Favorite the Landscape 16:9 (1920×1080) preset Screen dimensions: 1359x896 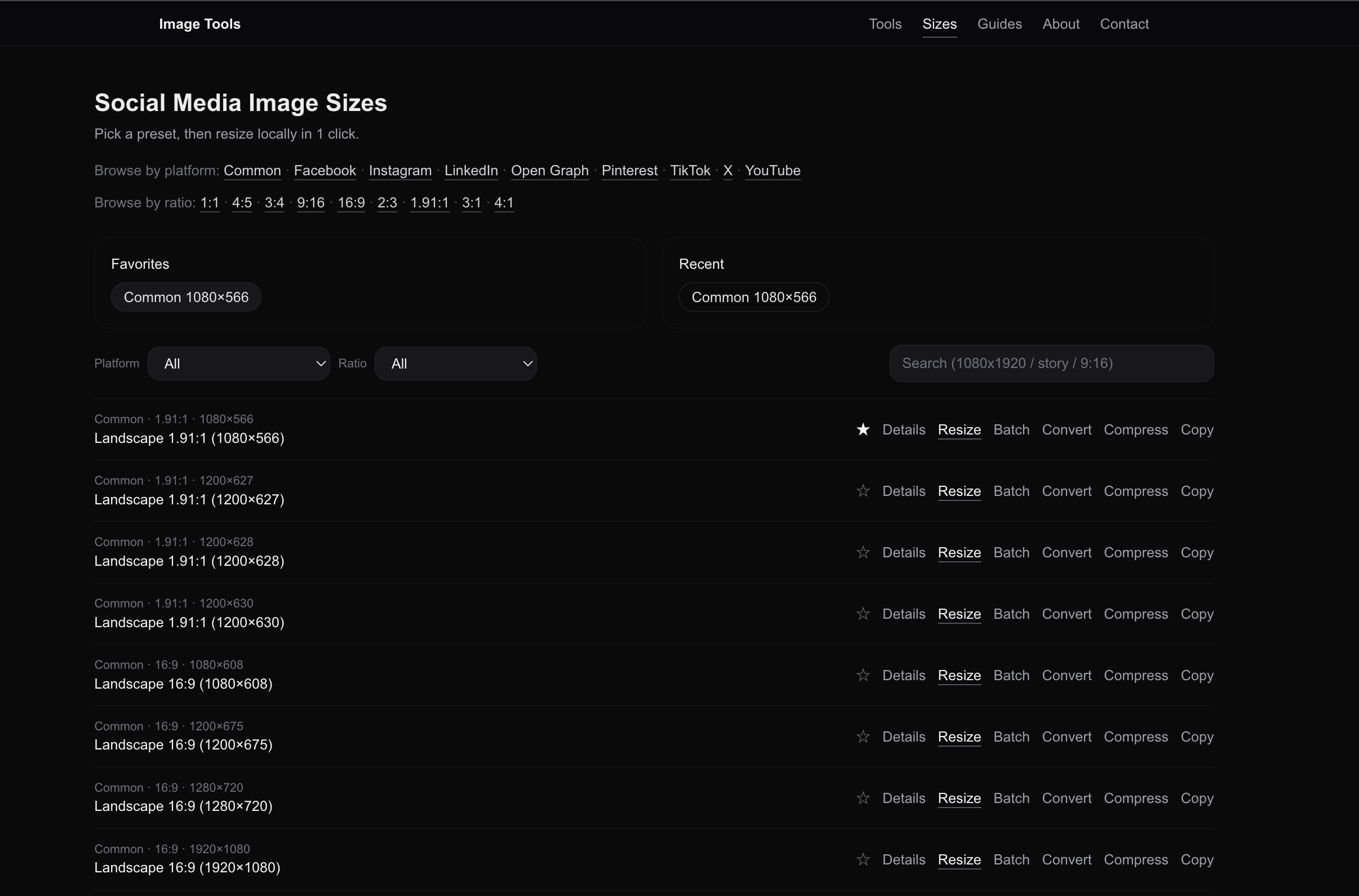pyautogui.click(x=862, y=859)
